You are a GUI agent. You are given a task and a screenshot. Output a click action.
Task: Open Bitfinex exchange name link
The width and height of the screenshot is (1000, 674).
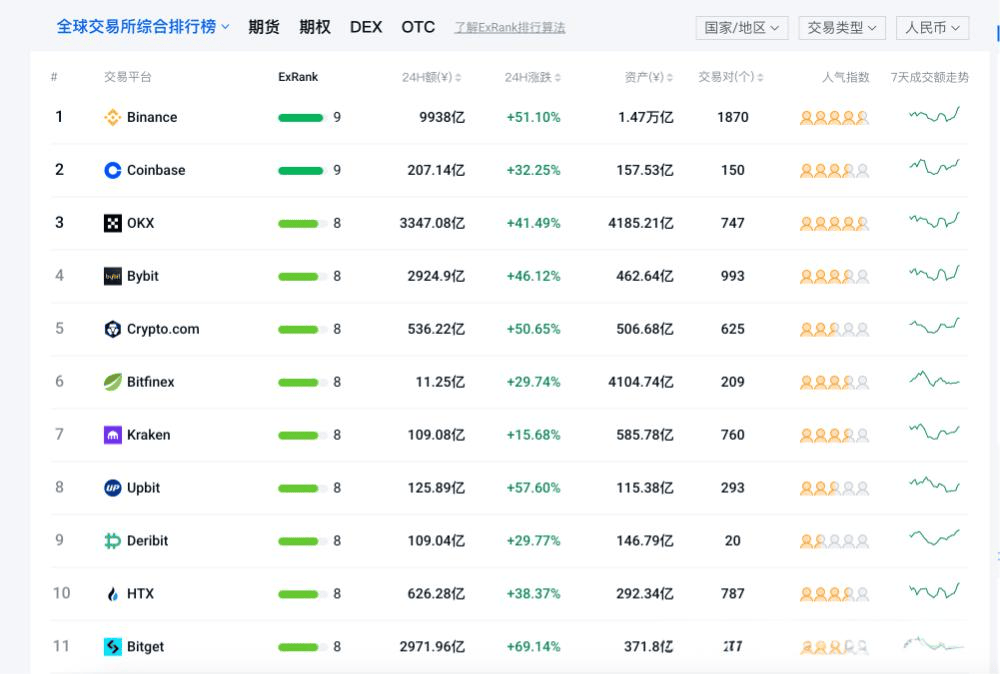151,382
